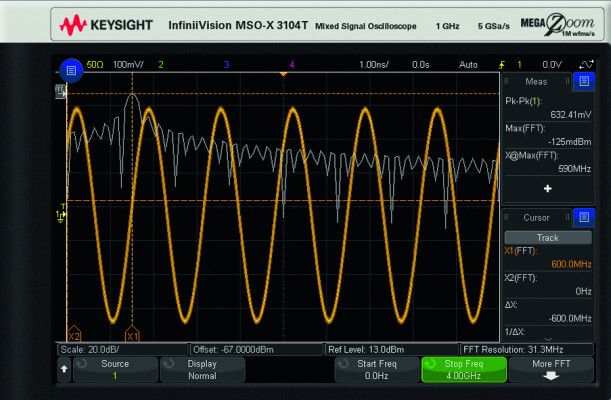611x400 pixels.
Task: Open the blue main menu button
Action: [71, 70]
